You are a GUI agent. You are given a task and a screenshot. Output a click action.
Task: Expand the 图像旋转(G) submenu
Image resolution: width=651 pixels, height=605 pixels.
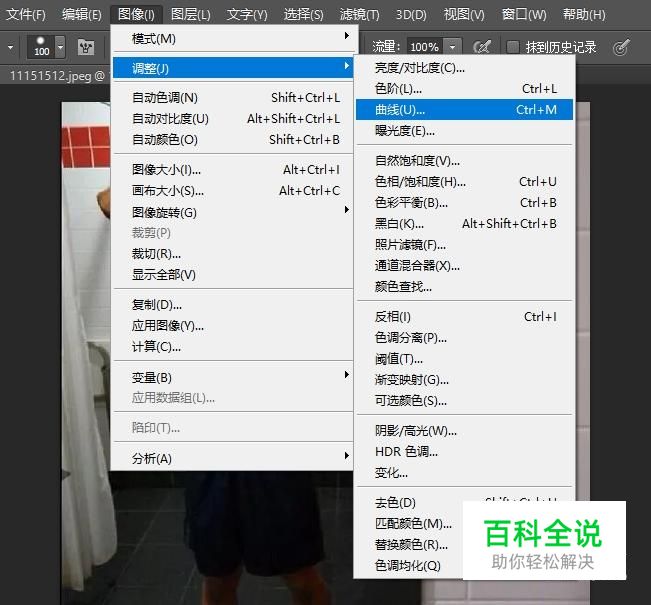pyautogui.click(x=232, y=212)
